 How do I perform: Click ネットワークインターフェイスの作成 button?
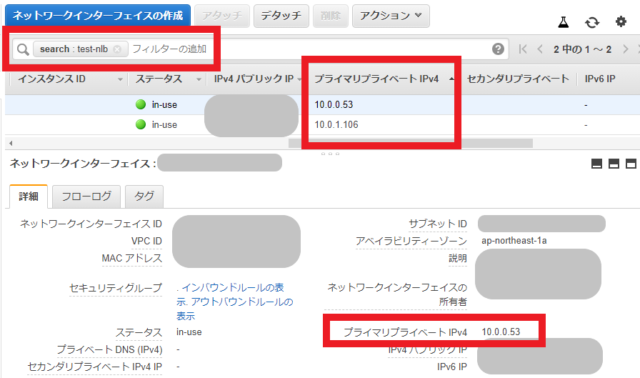(x=98, y=16)
